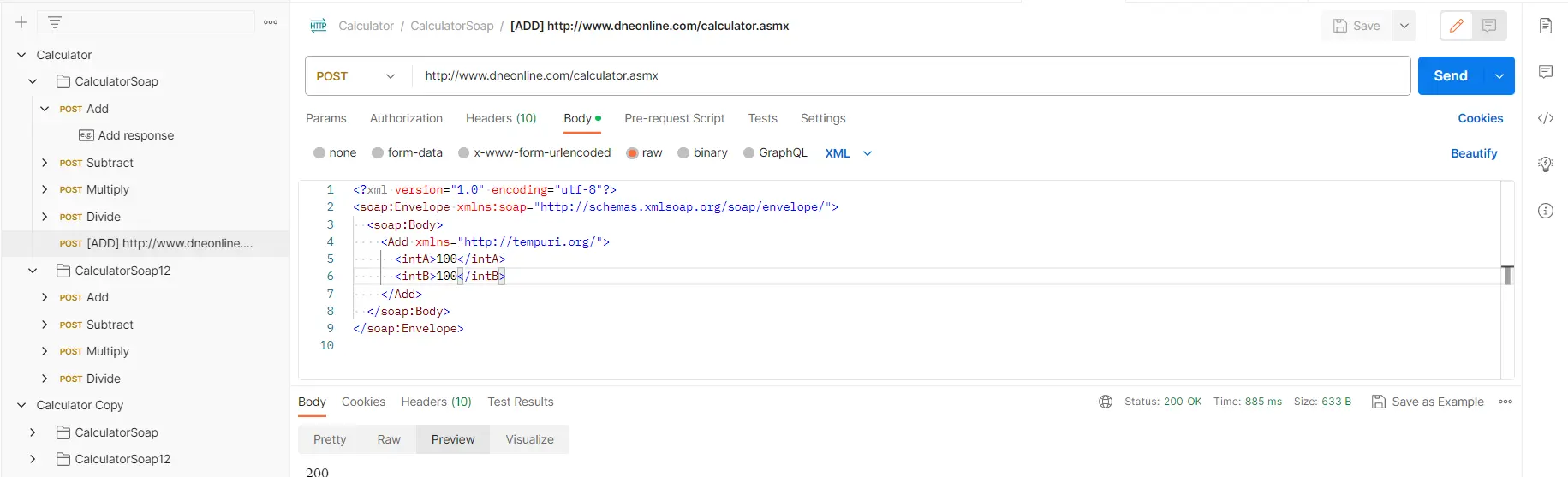1568x477 pixels.
Task: Click the Calculator breadcrumb link
Action: (366, 26)
